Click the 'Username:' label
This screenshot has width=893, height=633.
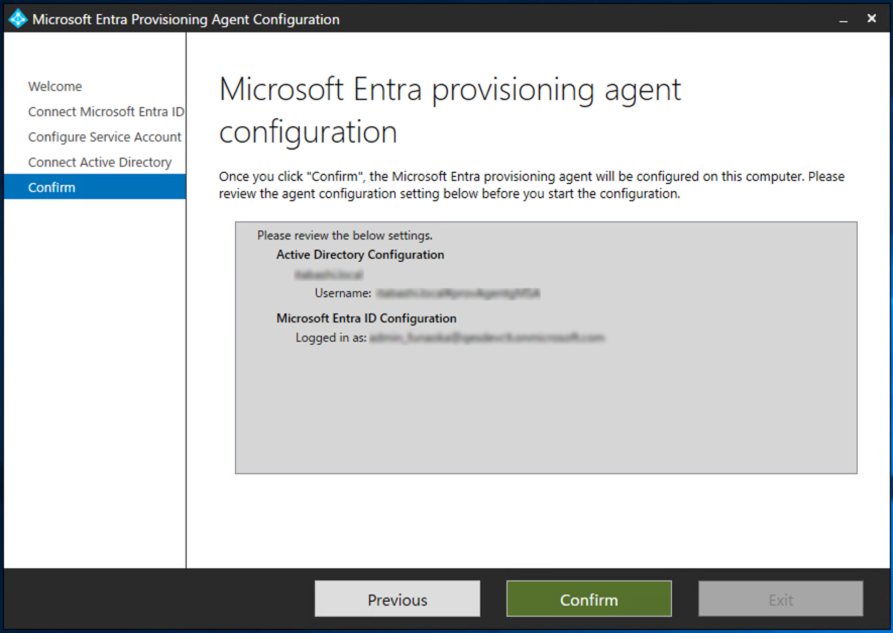coord(343,293)
